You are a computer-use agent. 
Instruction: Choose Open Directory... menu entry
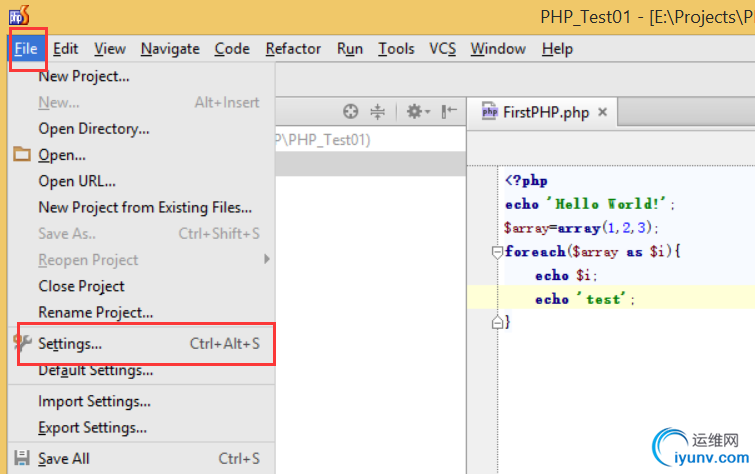[142, 129]
